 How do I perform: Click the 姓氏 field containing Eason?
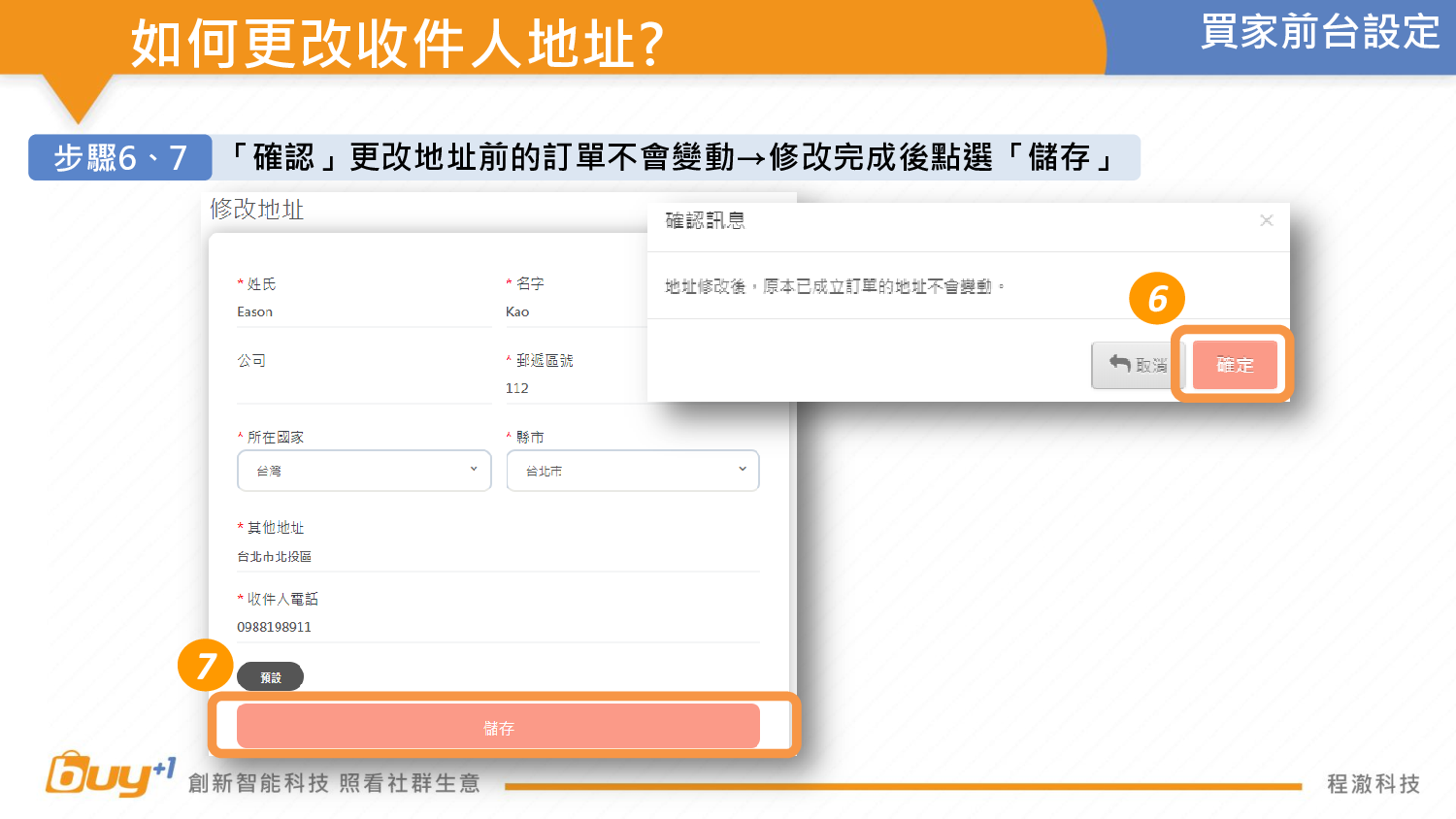point(364,312)
